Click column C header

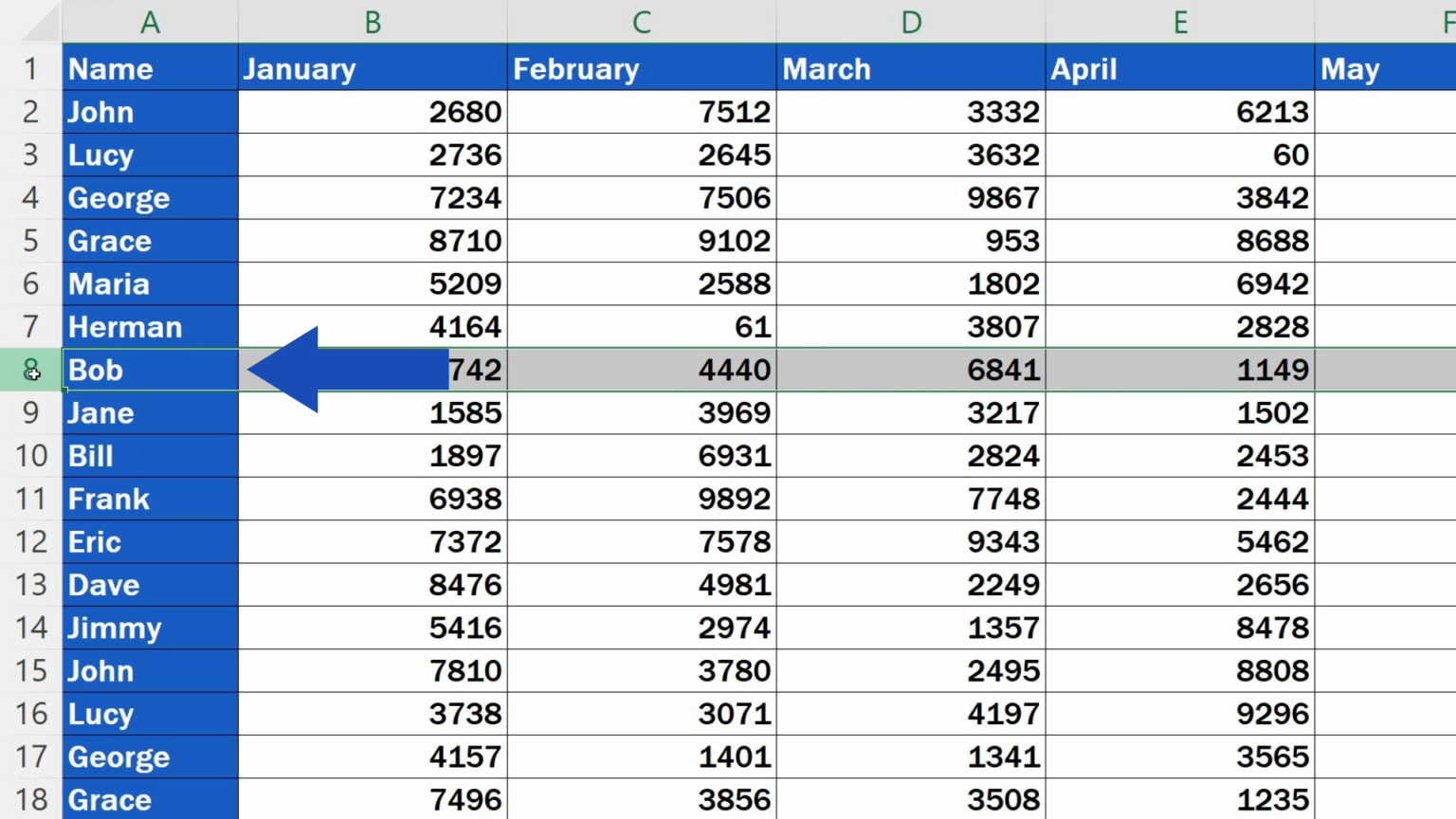642,22
